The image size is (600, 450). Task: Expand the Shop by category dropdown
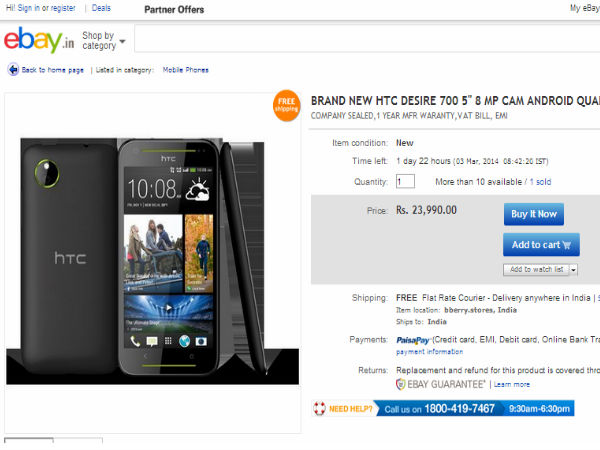point(104,41)
